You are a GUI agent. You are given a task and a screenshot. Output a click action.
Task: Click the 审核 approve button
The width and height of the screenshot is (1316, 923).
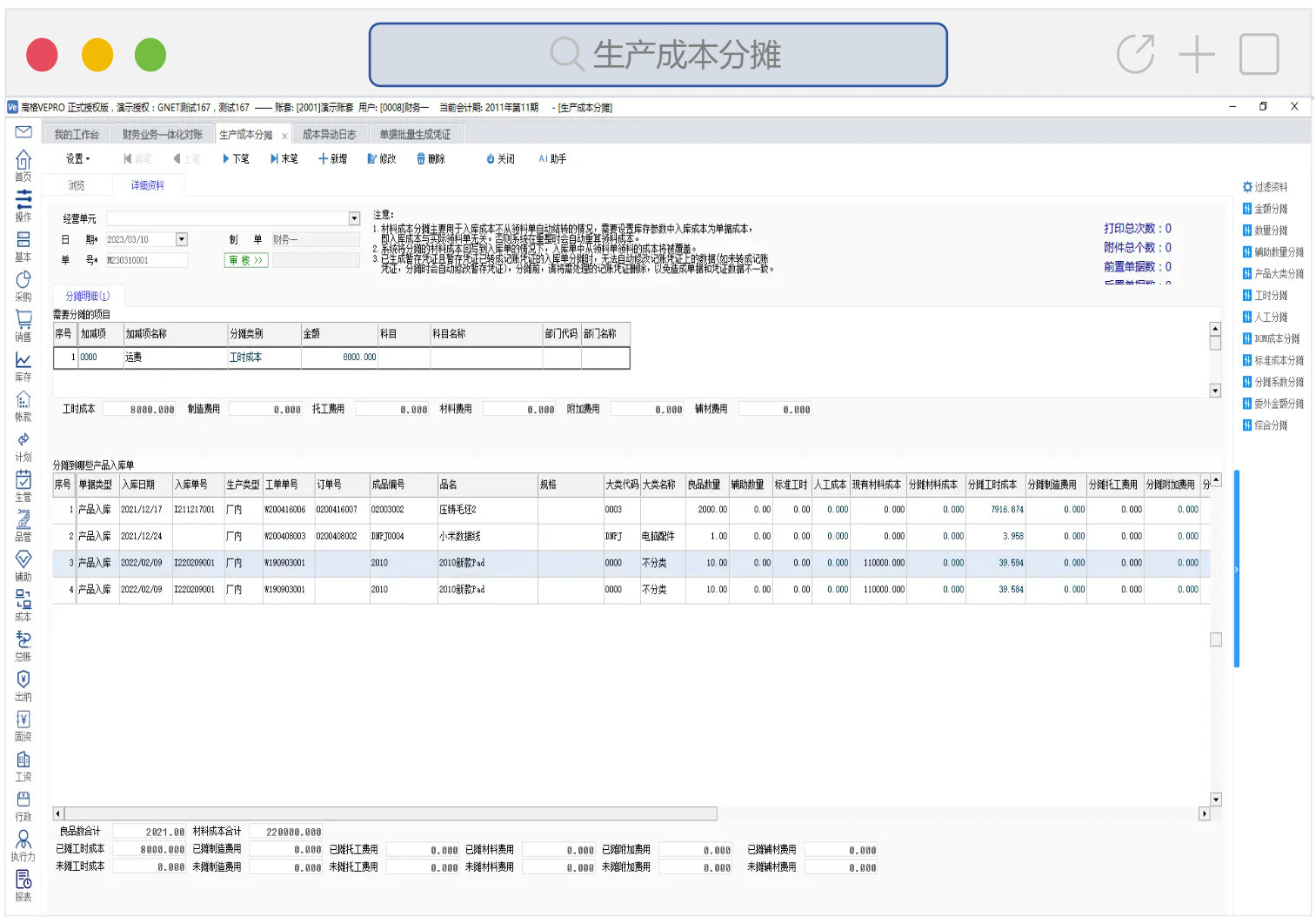pos(245,260)
